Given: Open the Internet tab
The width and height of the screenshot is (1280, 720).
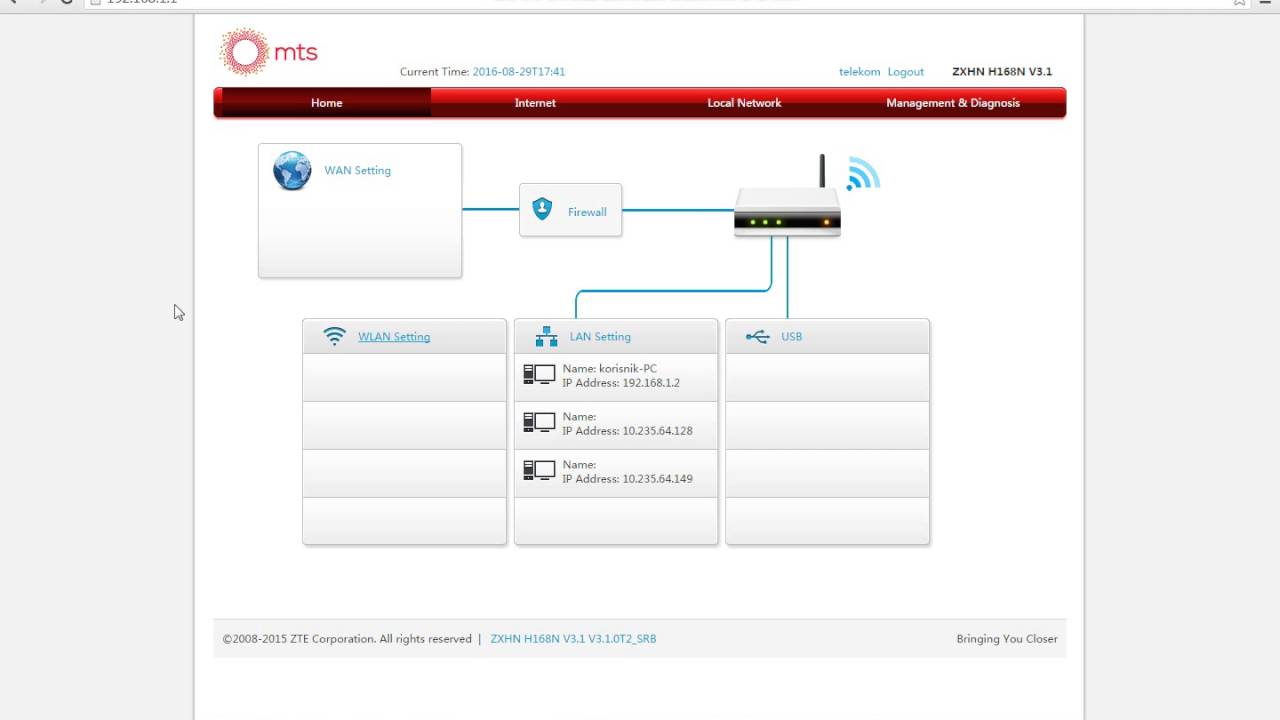Looking at the screenshot, I should [x=535, y=103].
